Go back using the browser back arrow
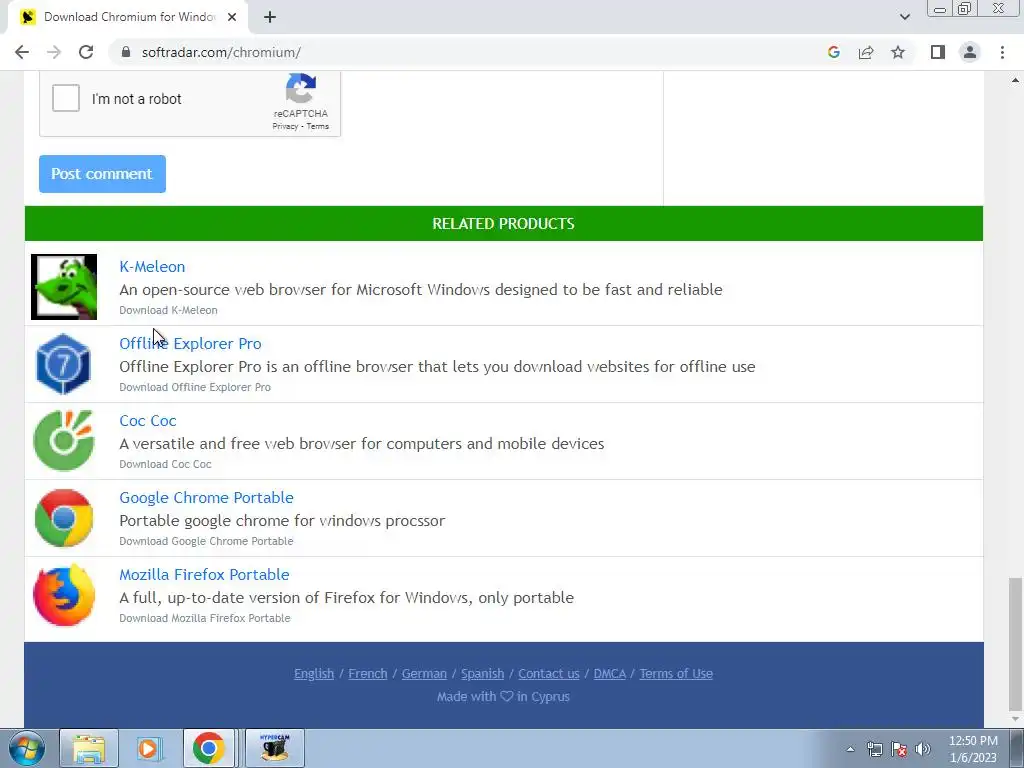 22,52
